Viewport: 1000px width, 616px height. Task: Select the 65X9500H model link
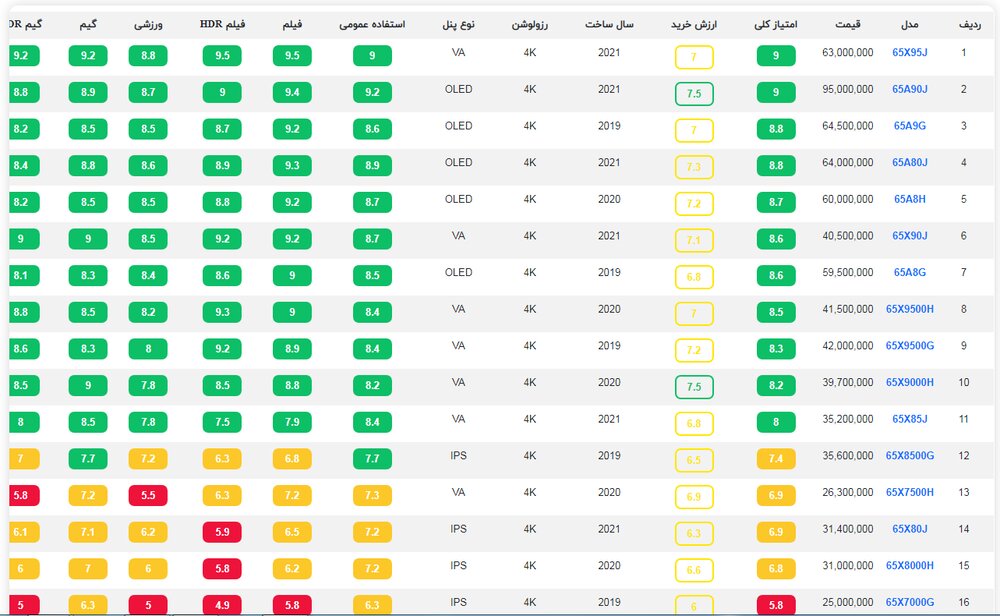click(909, 309)
